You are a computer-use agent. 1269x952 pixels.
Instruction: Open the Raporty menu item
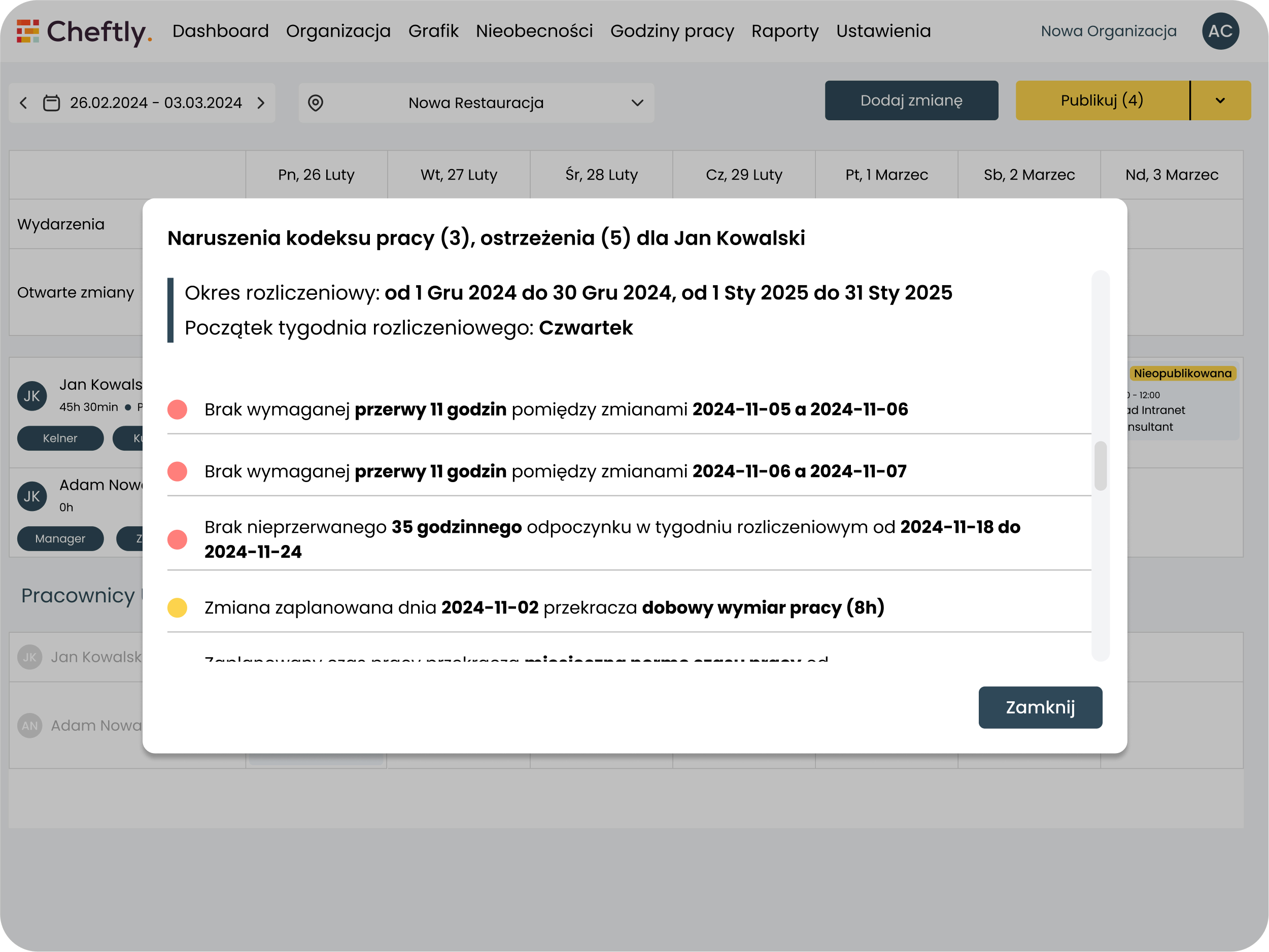point(785,31)
